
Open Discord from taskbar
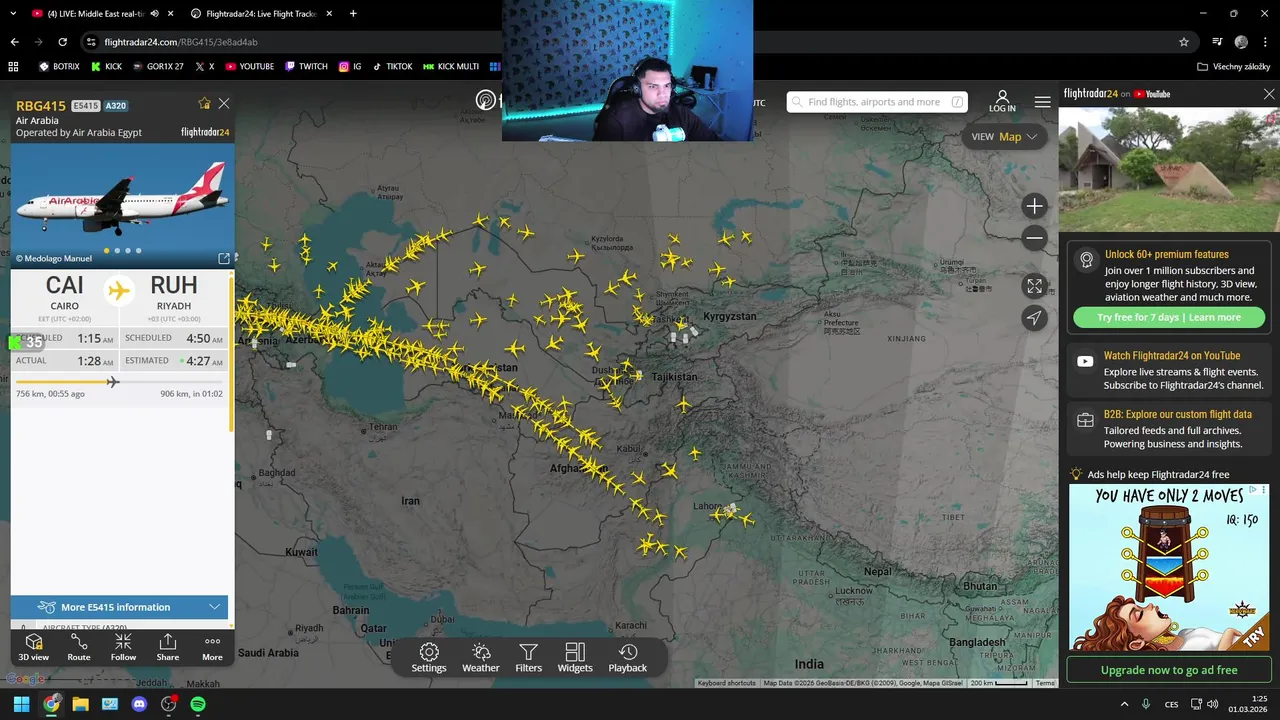139,704
